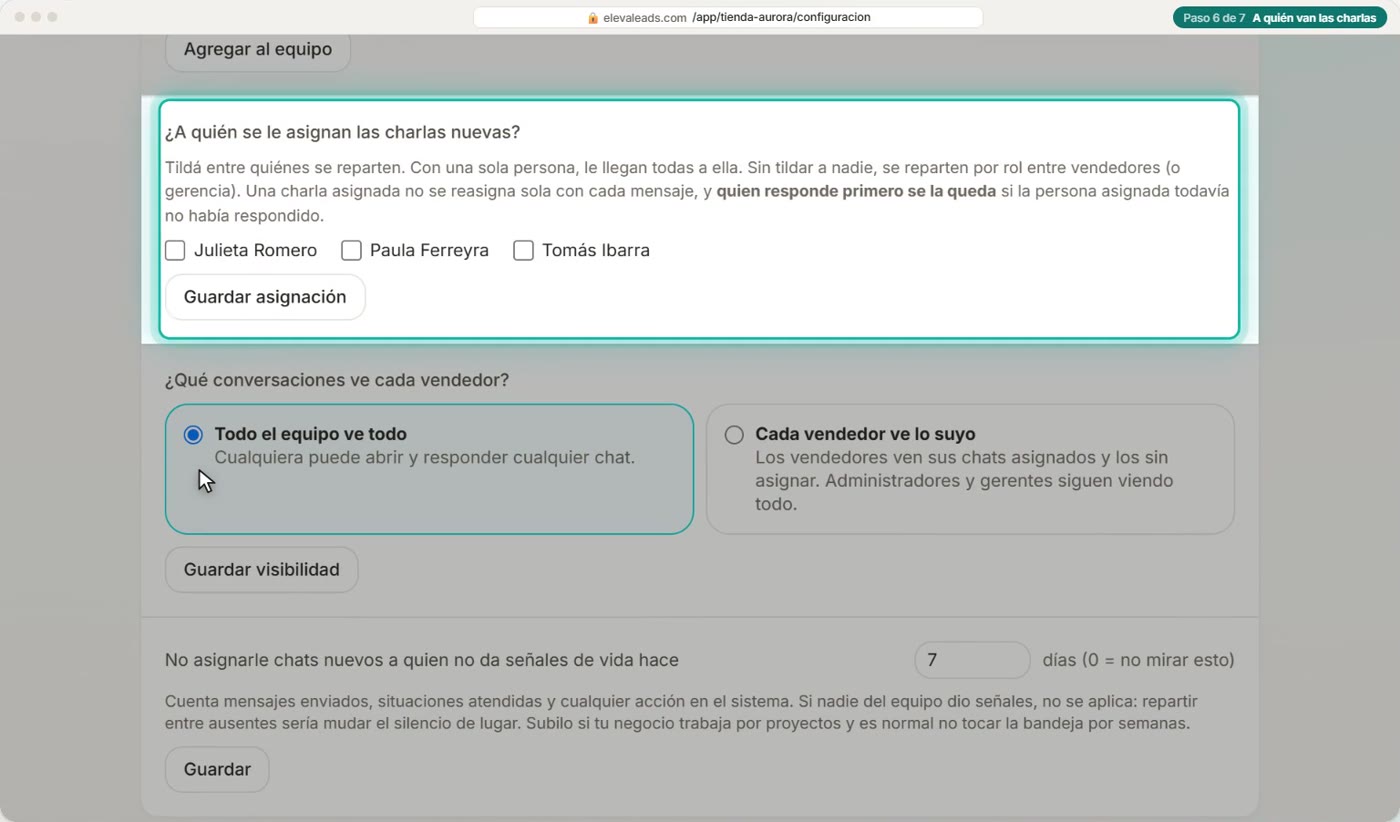The width and height of the screenshot is (1400, 822).
Task: Select the 'Todo el equipo ve todo' radio
Action: click(x=193, y=434)
